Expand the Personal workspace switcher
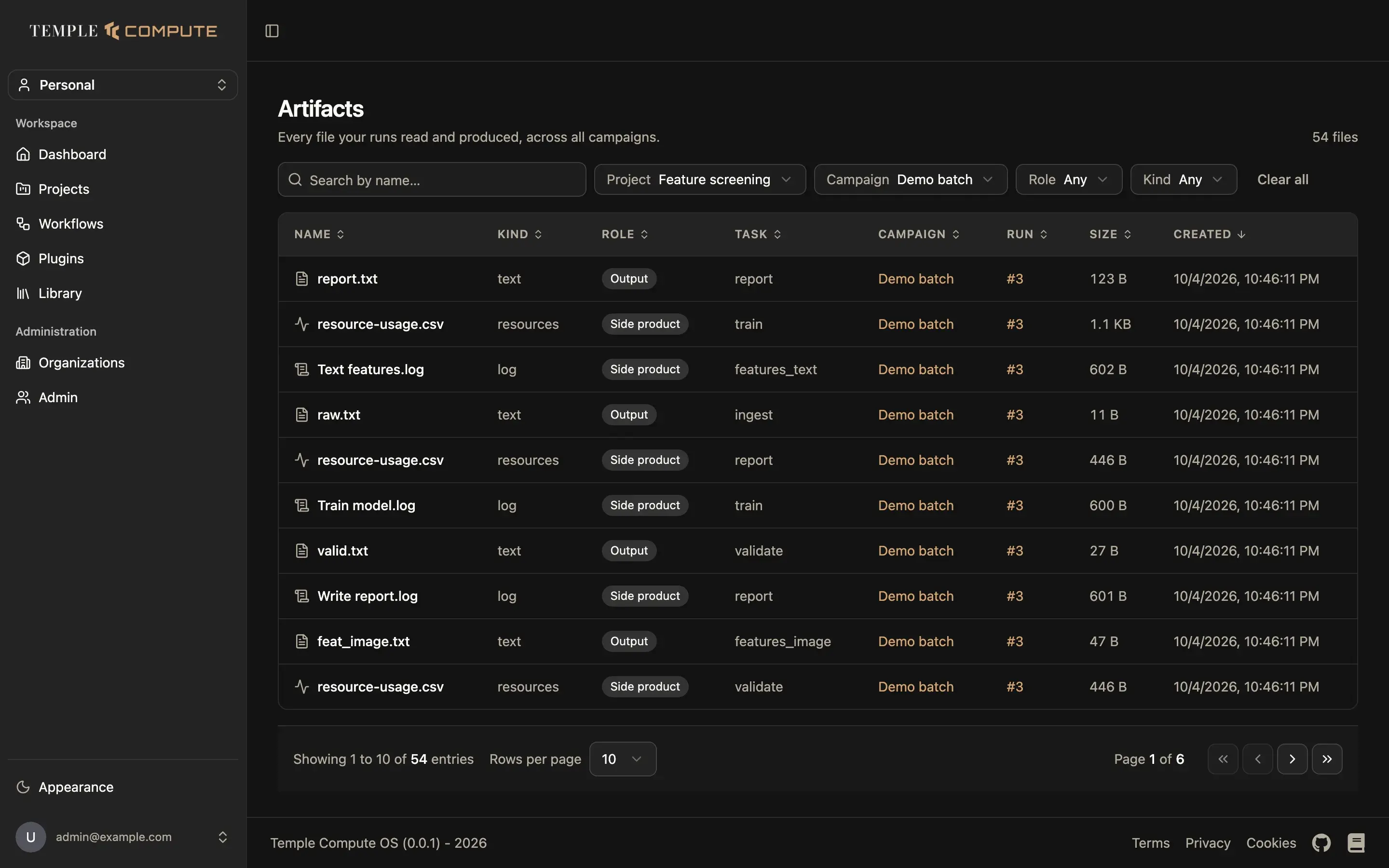This screenshot has width=1389, height=868. click(x=123, y=85)
